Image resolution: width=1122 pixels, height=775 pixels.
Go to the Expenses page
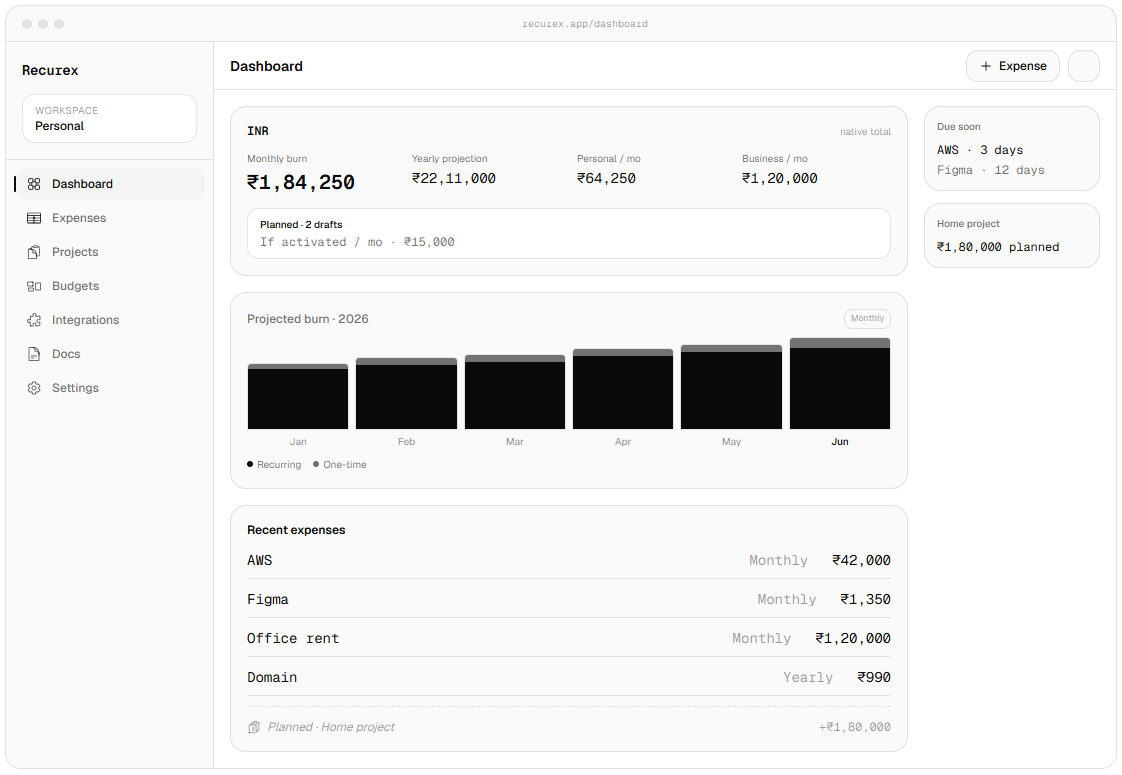pyautogui.click(x=109, y=218)
